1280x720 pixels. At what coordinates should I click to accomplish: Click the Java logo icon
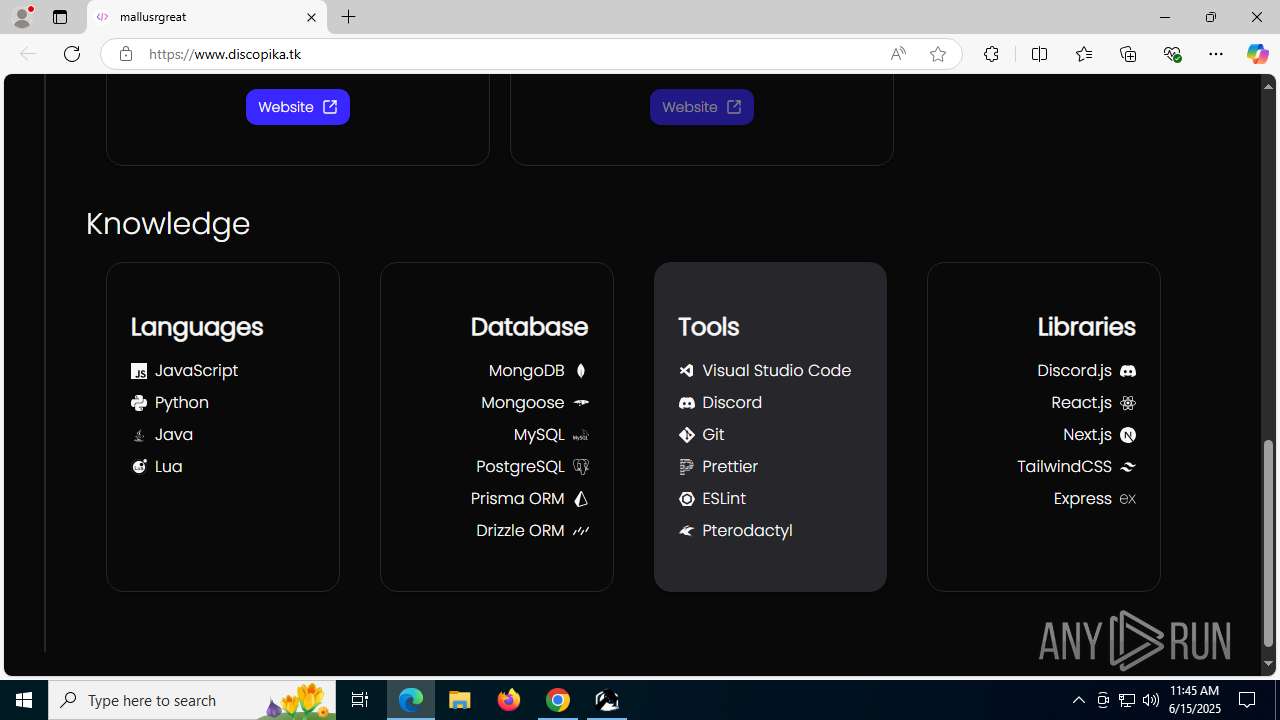(x=139, y=435)
